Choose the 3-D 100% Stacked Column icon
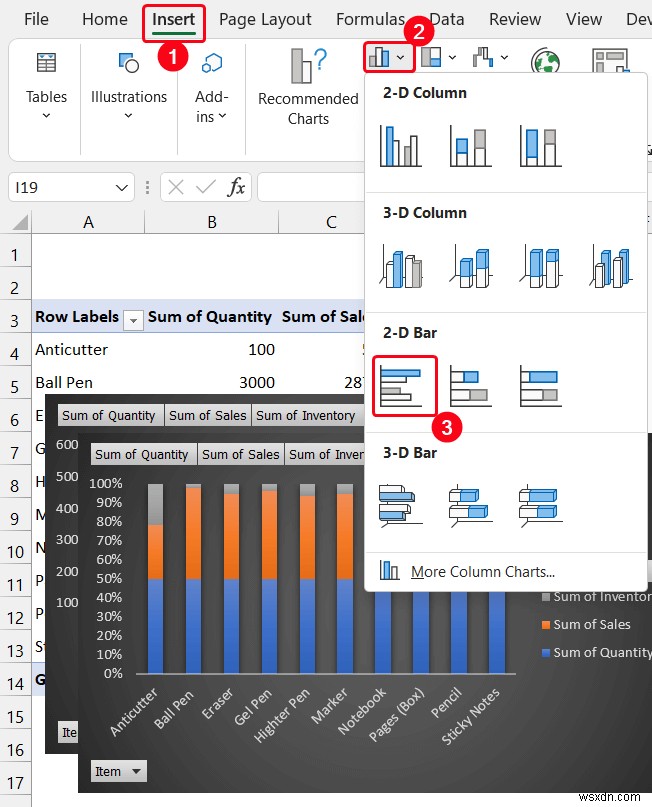 click(540, 266)
